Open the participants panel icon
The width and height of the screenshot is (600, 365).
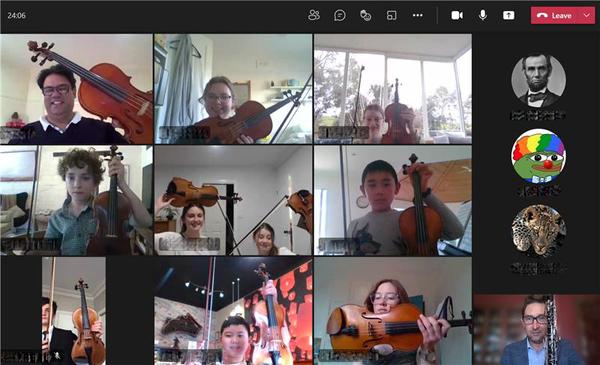tap(314, 15)
